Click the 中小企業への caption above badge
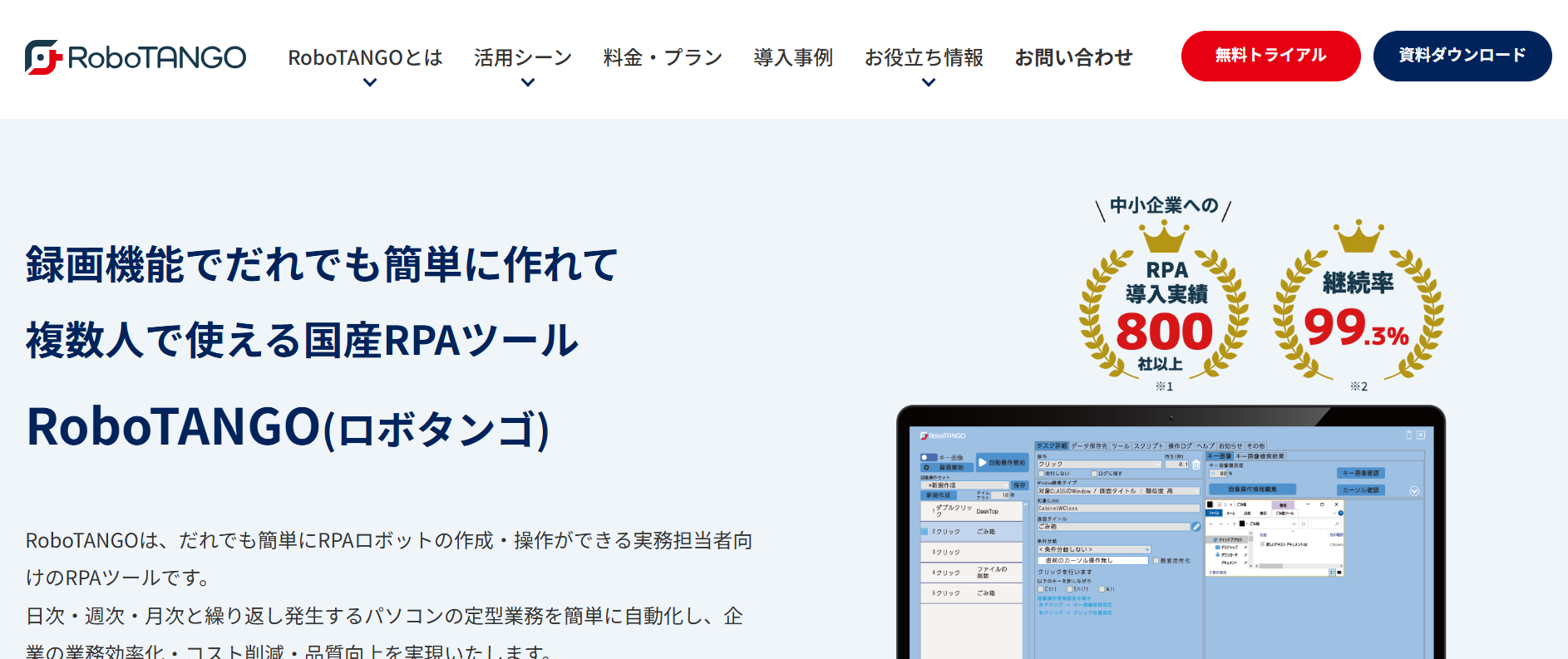This screenshot has width=1568, height=659. tap(1164, 205)
